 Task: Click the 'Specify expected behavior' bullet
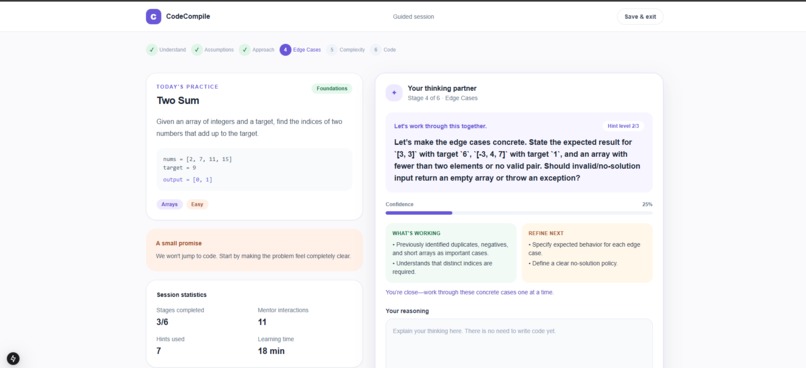[584, 249]
